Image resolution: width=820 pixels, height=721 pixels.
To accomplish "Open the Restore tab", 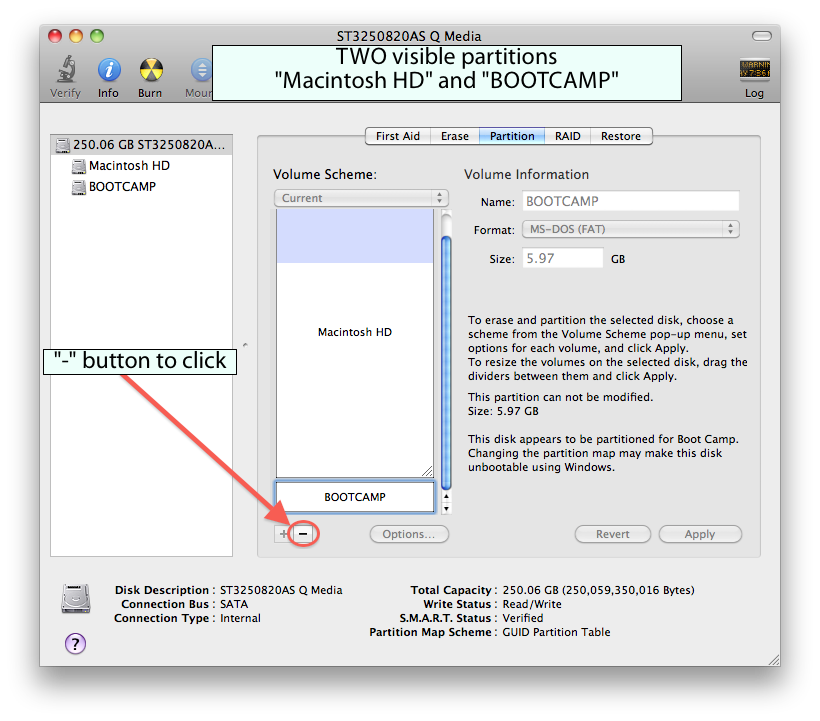I will tap(621, 136).
